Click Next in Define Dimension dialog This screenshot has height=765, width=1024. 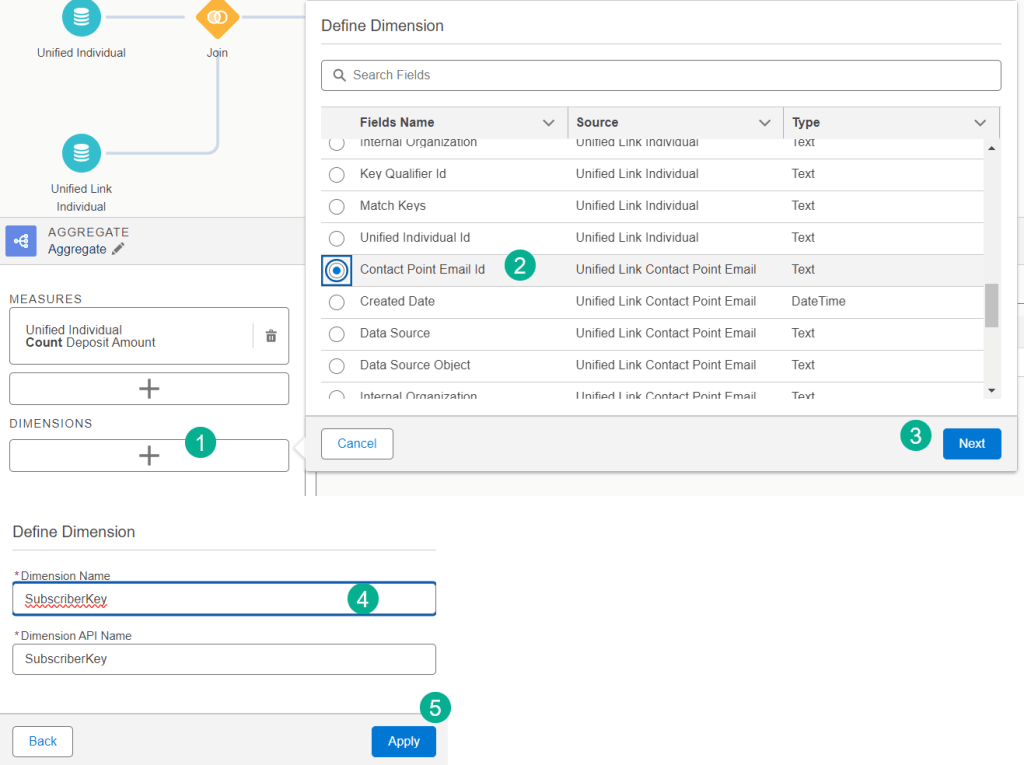[971, 443]
